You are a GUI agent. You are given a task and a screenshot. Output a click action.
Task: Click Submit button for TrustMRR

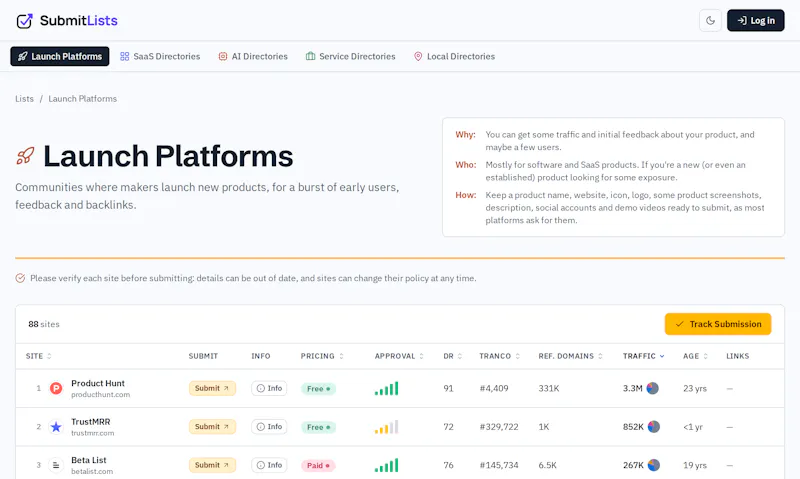tap(212, 426)
